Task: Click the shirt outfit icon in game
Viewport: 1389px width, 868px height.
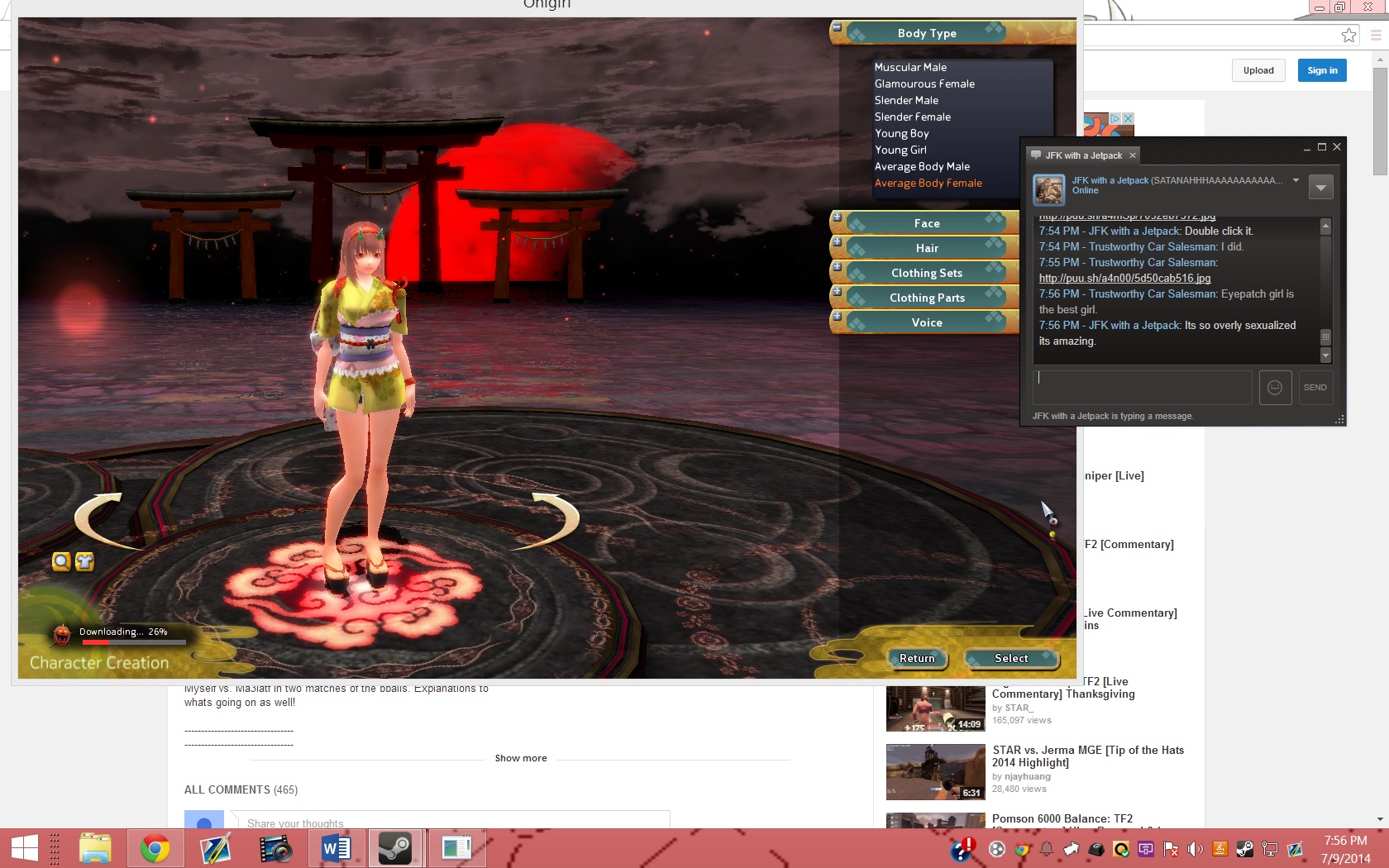Action: (84, 562)
